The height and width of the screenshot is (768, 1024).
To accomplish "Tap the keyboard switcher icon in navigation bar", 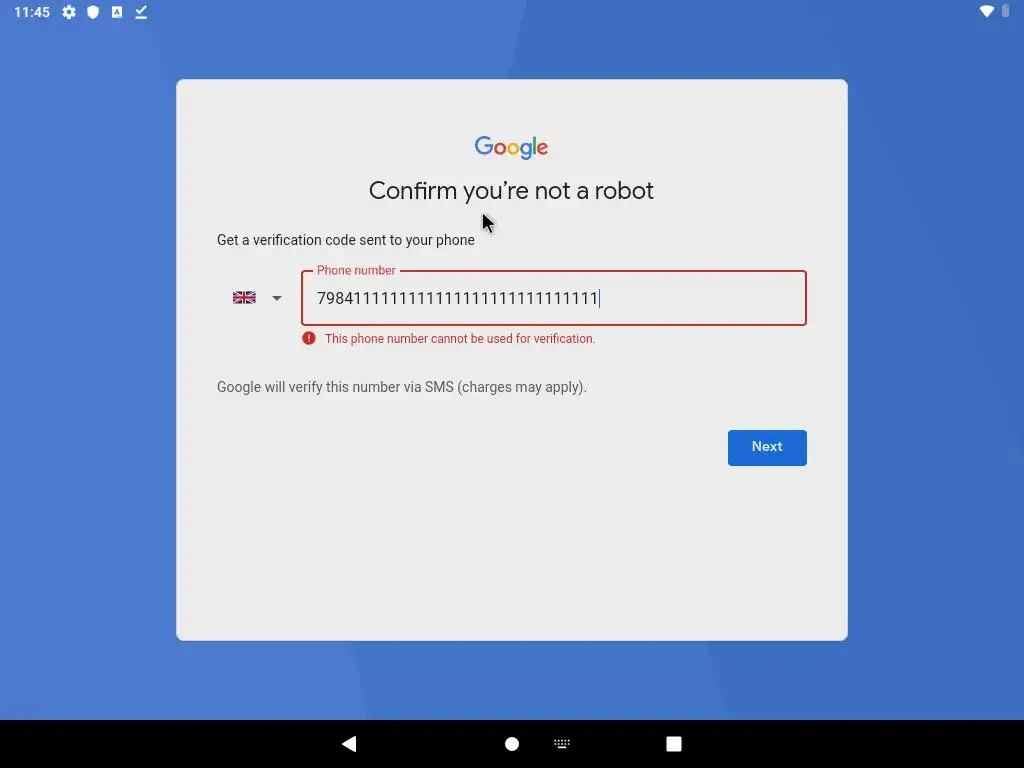I will (x=562, y=743).
